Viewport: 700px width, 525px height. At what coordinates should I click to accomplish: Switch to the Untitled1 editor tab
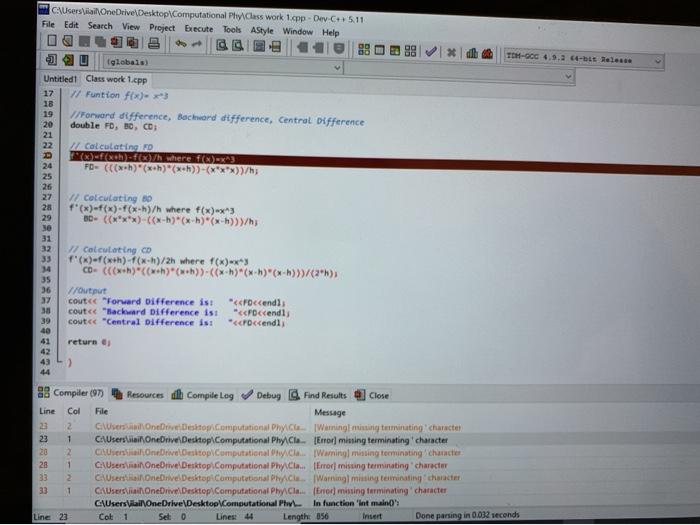tap(60, 79)
